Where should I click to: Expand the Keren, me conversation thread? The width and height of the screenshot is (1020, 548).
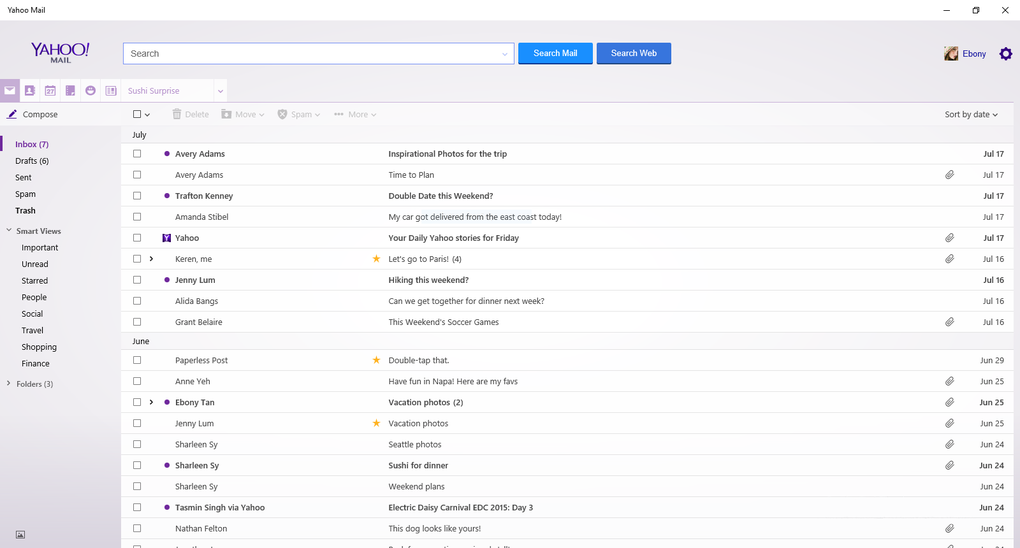point(151,259)
